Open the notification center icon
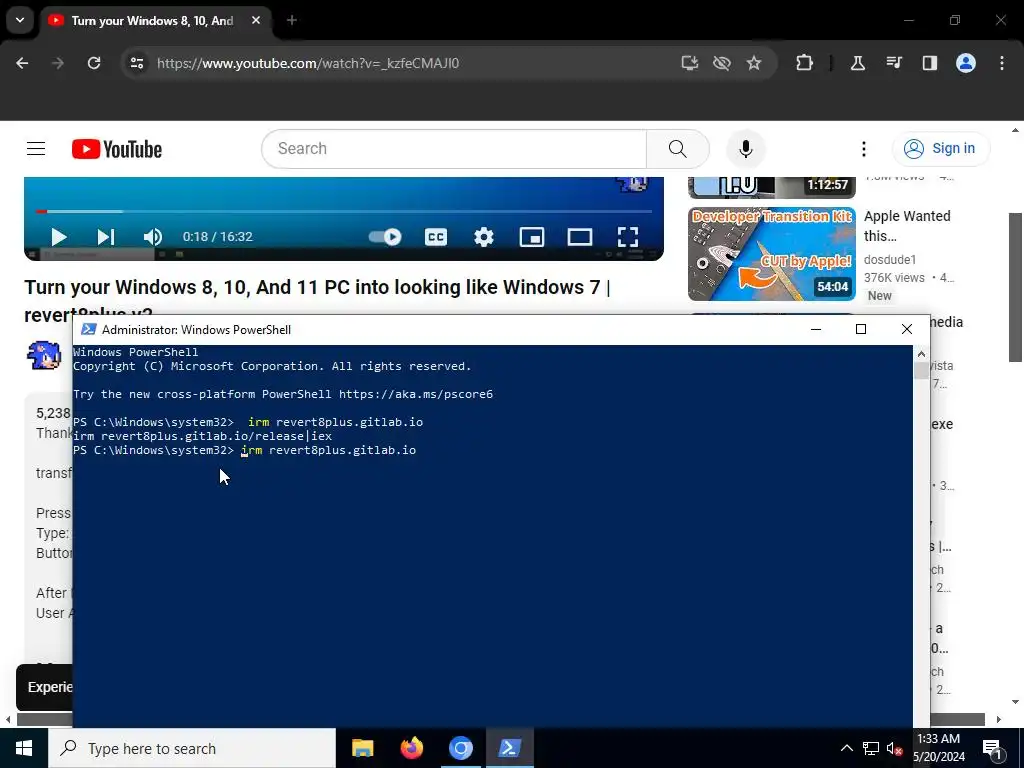The height and width of the screenshot is (768, 1024). click(x=992, y=749)
